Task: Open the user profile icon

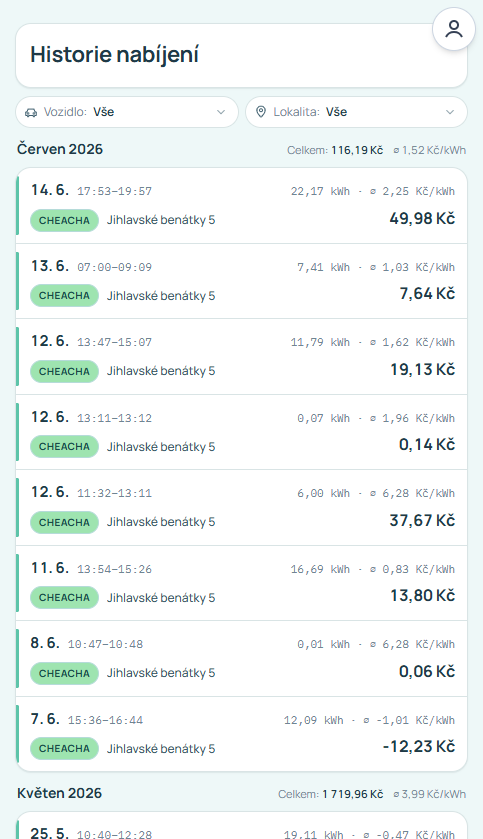Action: (x=454, y=29)
